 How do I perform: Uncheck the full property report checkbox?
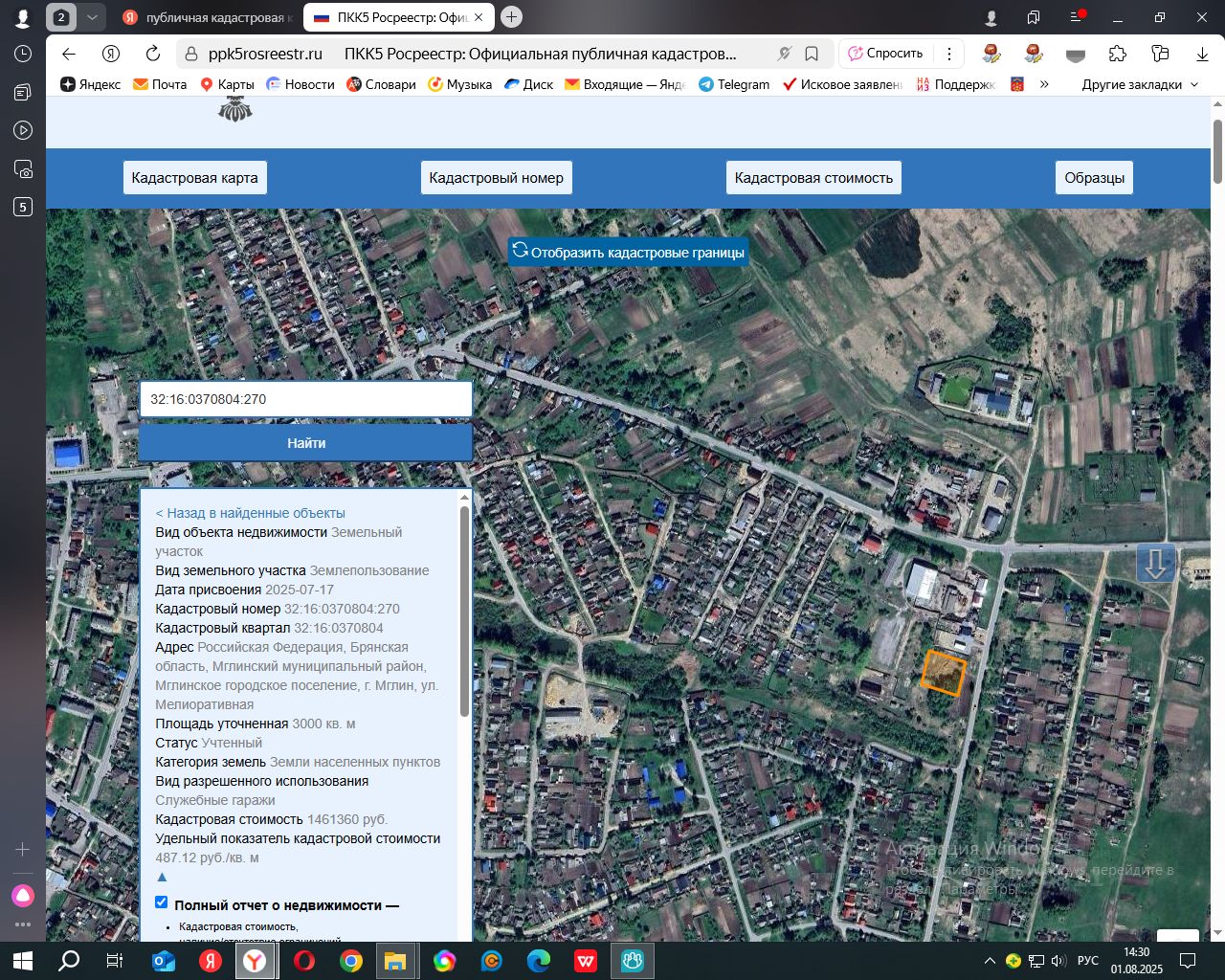tap(161, 902)
